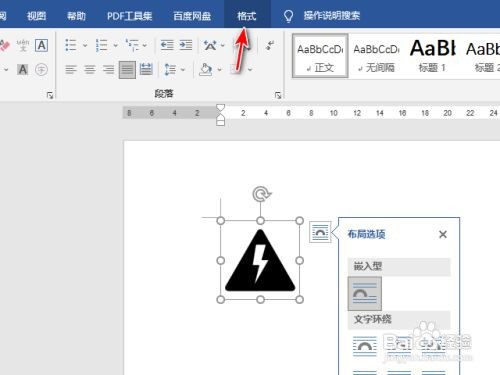Toggle show/hide paragraph marks

tap(270, 45)
